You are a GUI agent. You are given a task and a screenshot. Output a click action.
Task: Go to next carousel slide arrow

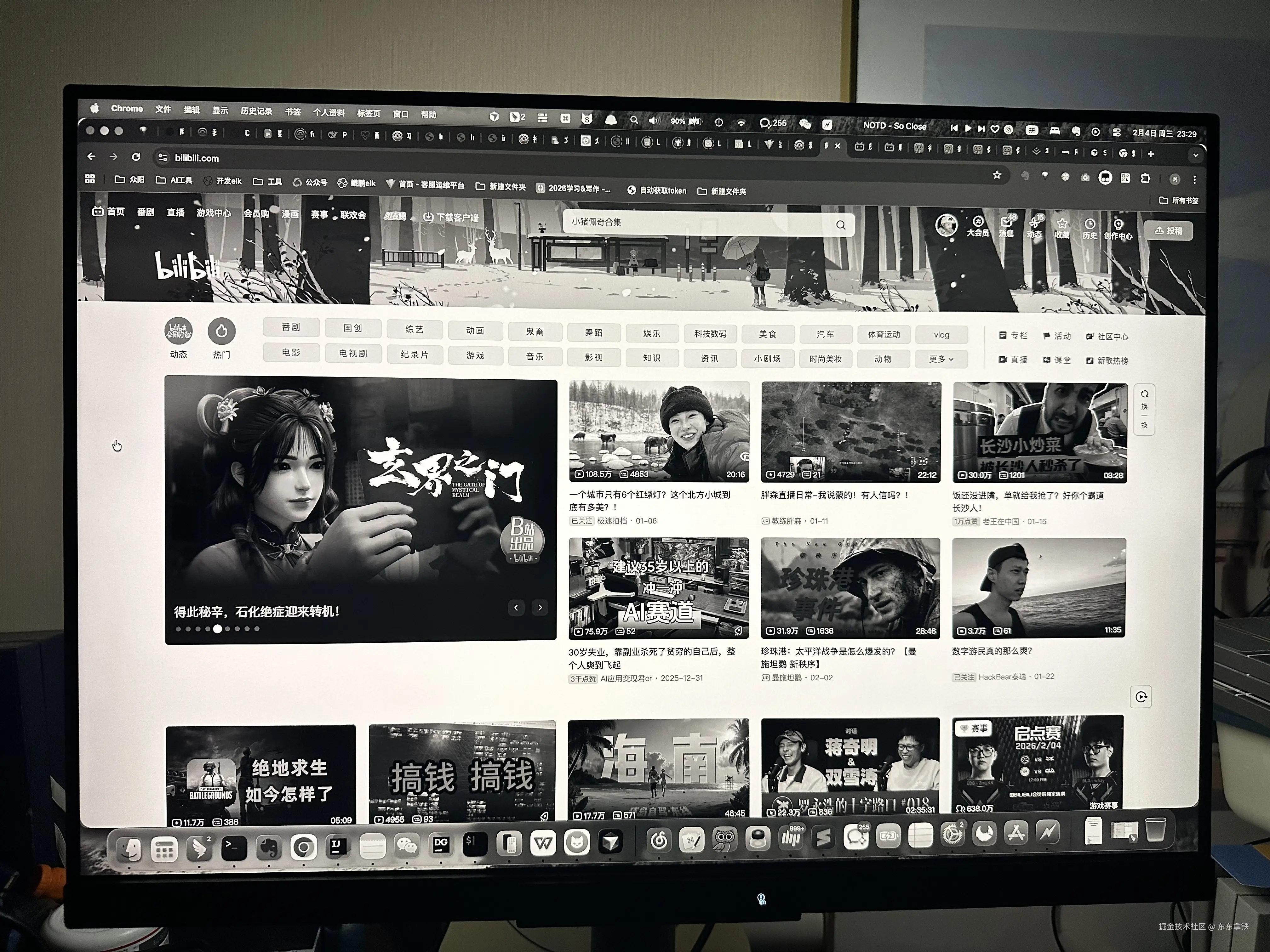point(540,607)
